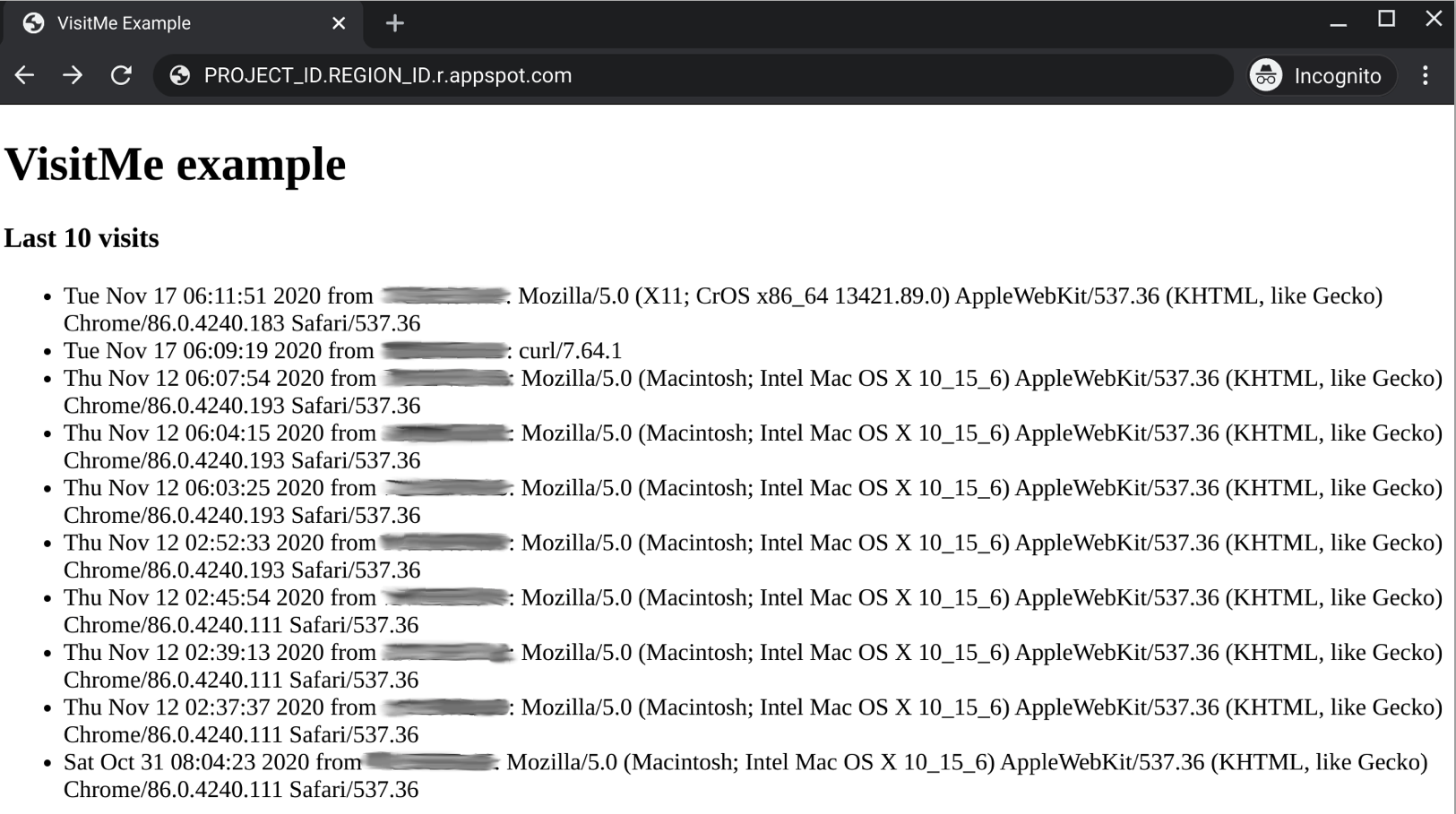This screenshot has height=814, width=1456.
Task: Maximize the browser window
Action: click(1386, 19)
